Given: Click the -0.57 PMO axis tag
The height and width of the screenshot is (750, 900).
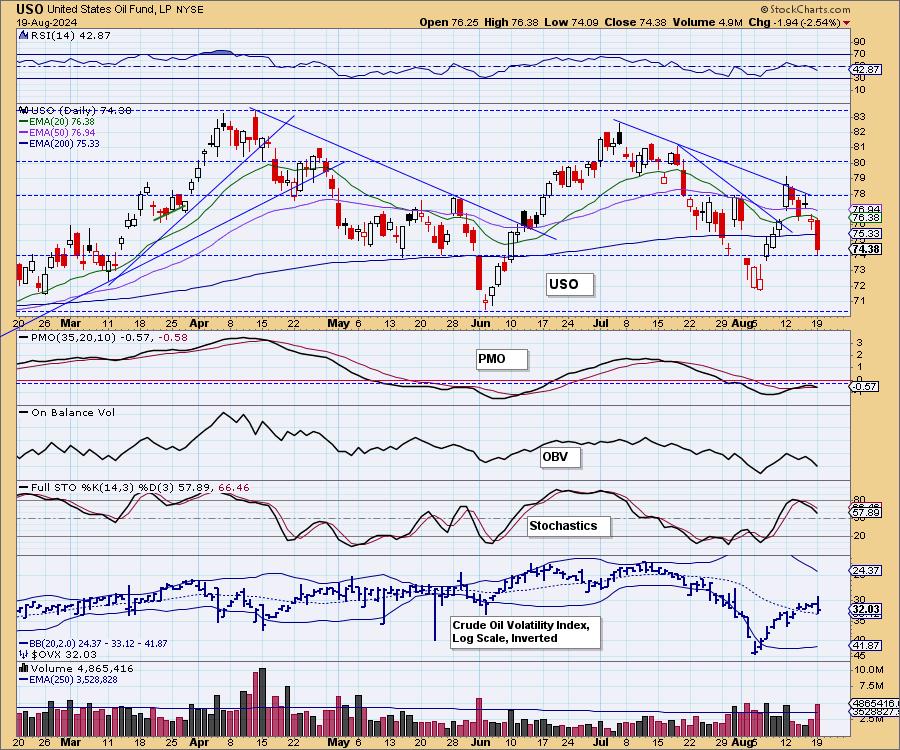Looking at the screenshot, I should pyautogui.click(x=864, y=386).
